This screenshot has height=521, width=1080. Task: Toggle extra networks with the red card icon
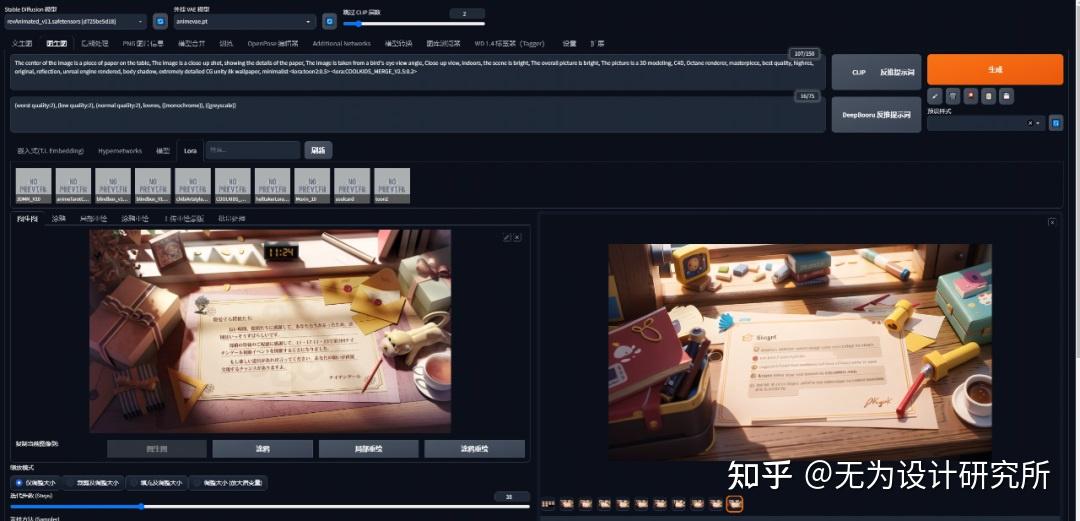pos(970,96)
